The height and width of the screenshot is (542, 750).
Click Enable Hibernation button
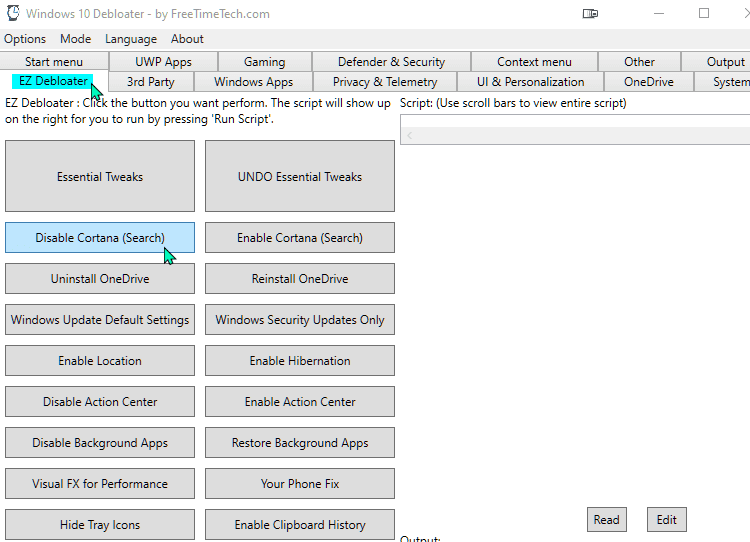[300, 361]
